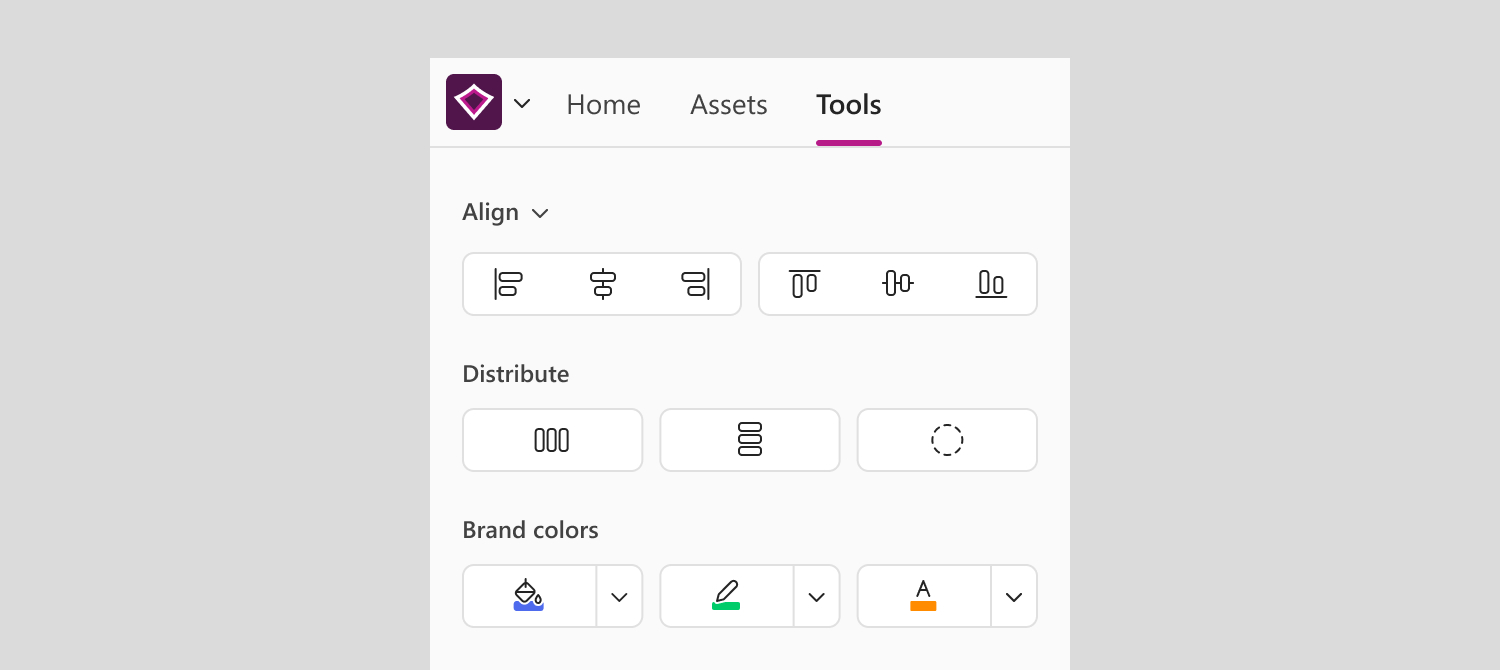Open the fill color dropdown arrow

620,597
